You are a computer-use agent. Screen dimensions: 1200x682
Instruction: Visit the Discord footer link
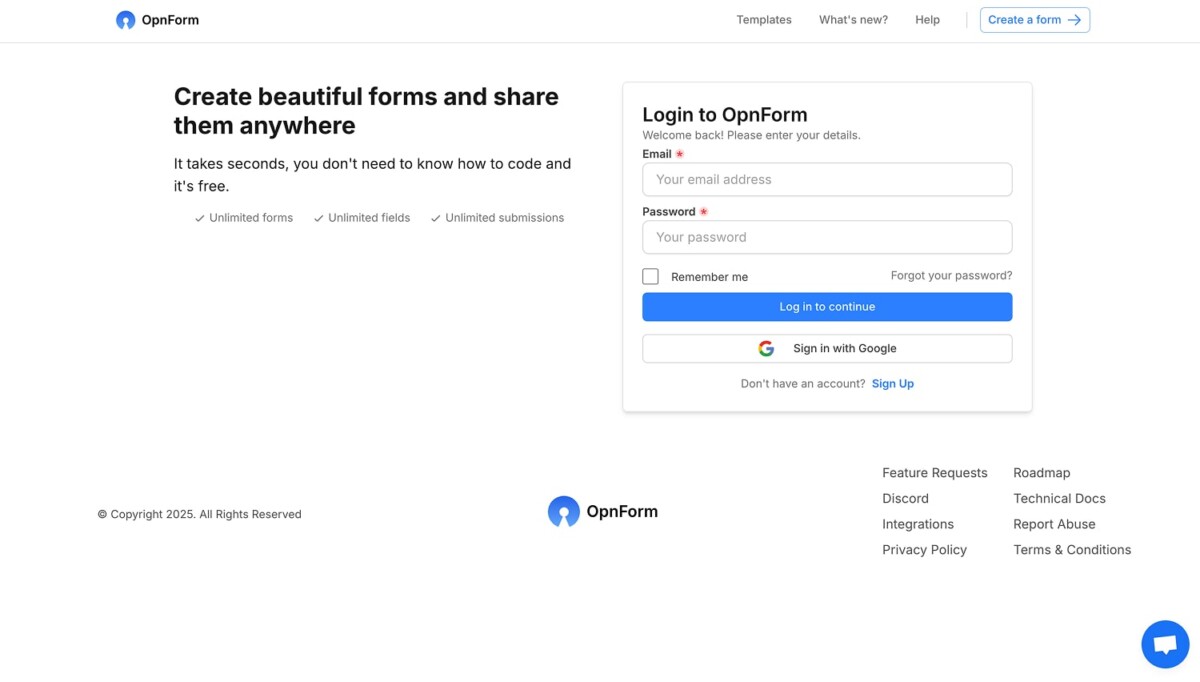pos(905,499)
